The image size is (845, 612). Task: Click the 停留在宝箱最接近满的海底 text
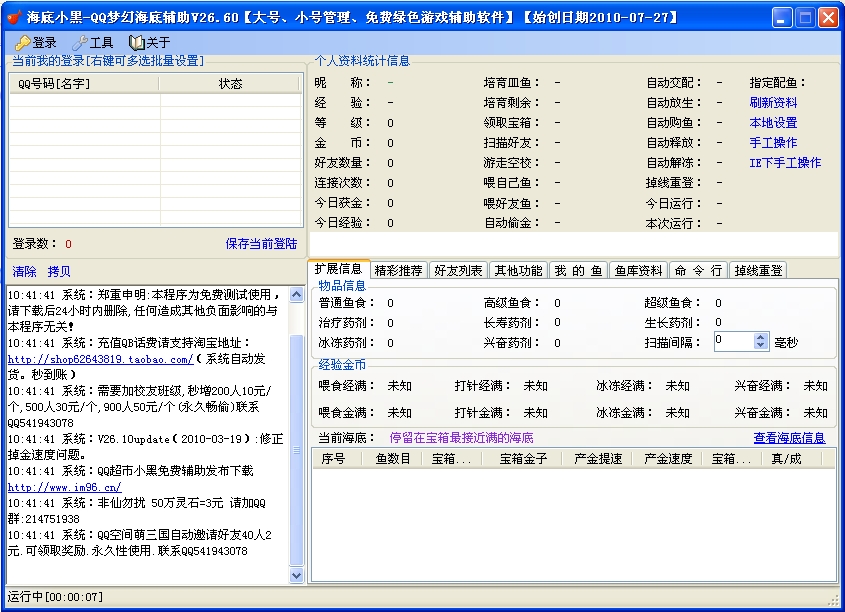(x=462, y=438)
